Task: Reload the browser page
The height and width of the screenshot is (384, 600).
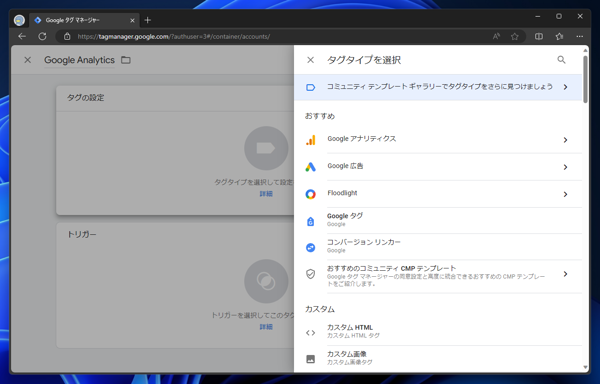Action: (42, 36)
